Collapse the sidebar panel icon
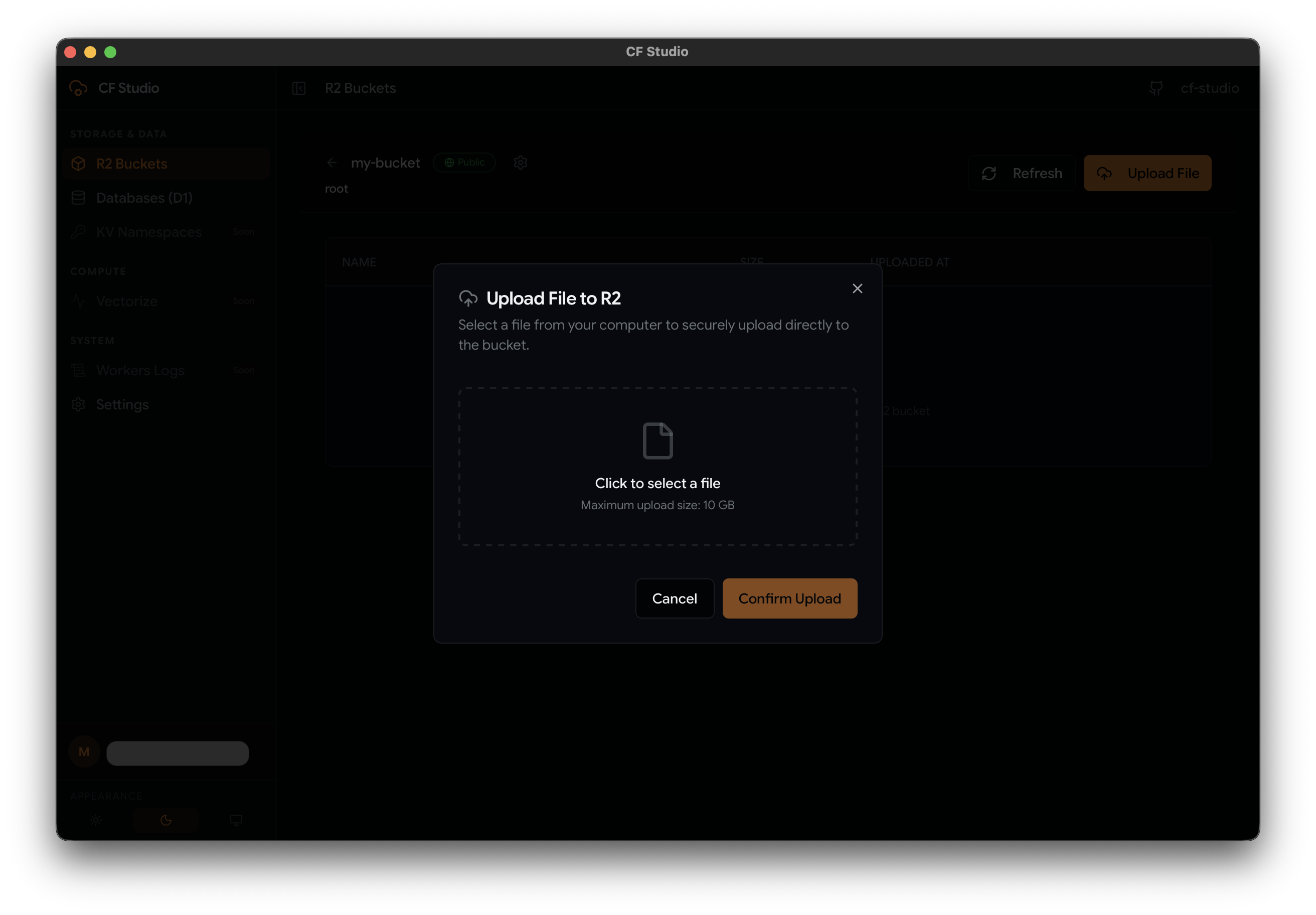The height and width of the screenshot is (915, 1316). 298,88
